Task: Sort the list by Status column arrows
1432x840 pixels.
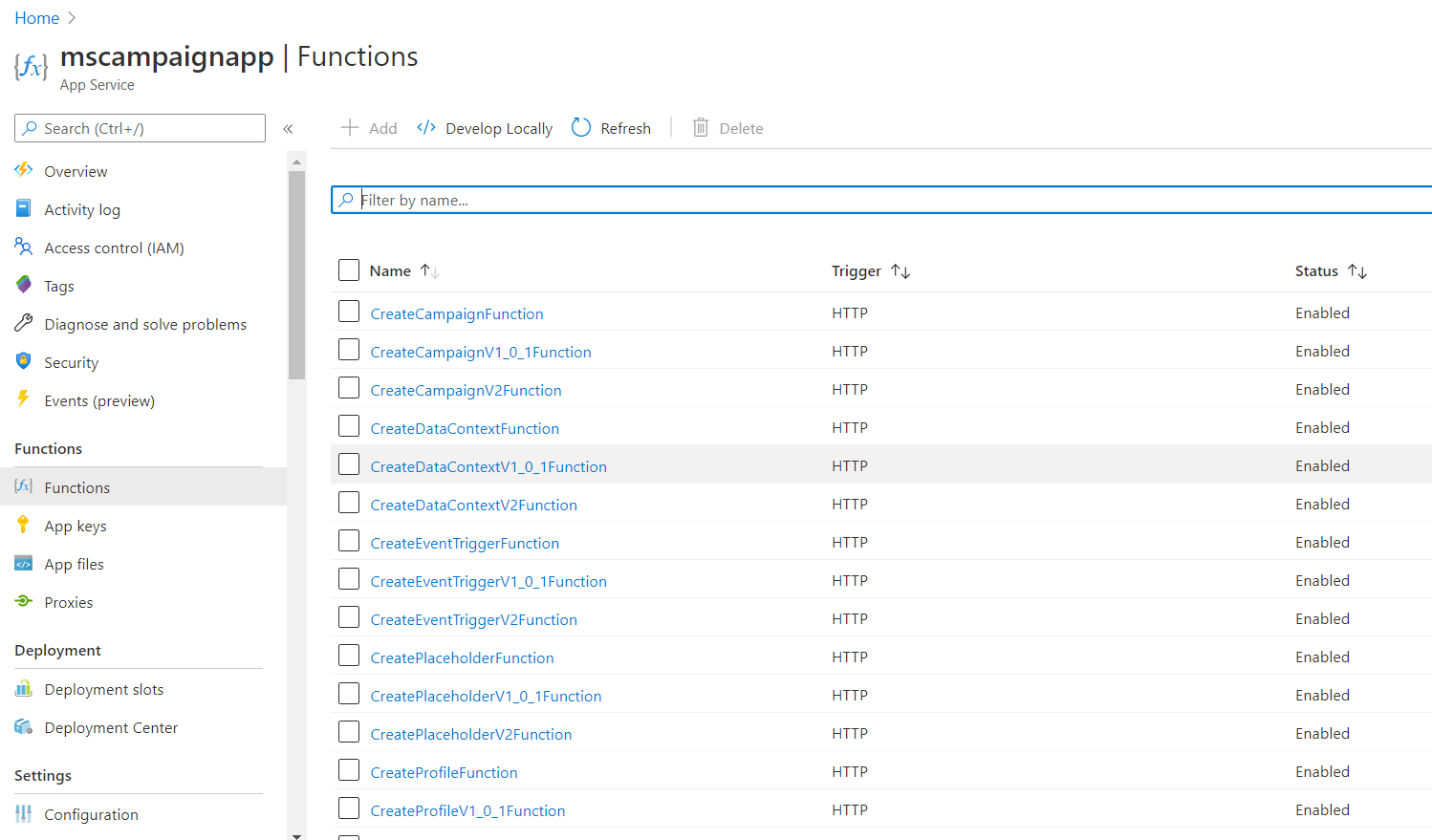Action: 1356,271
